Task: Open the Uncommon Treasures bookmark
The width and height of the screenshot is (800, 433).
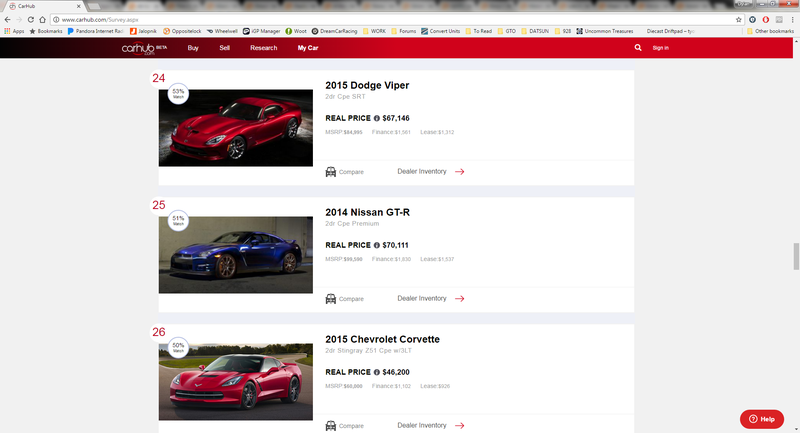Action: 605,31
